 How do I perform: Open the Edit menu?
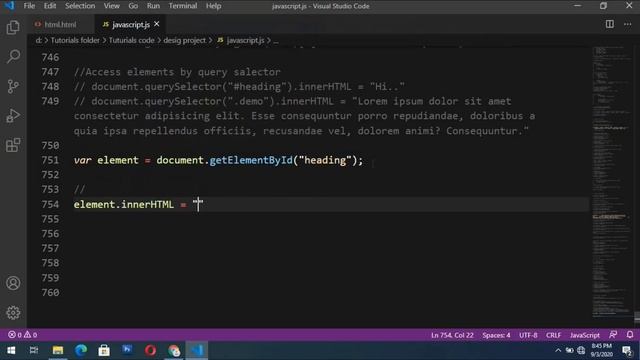click(x=50, y=6)
